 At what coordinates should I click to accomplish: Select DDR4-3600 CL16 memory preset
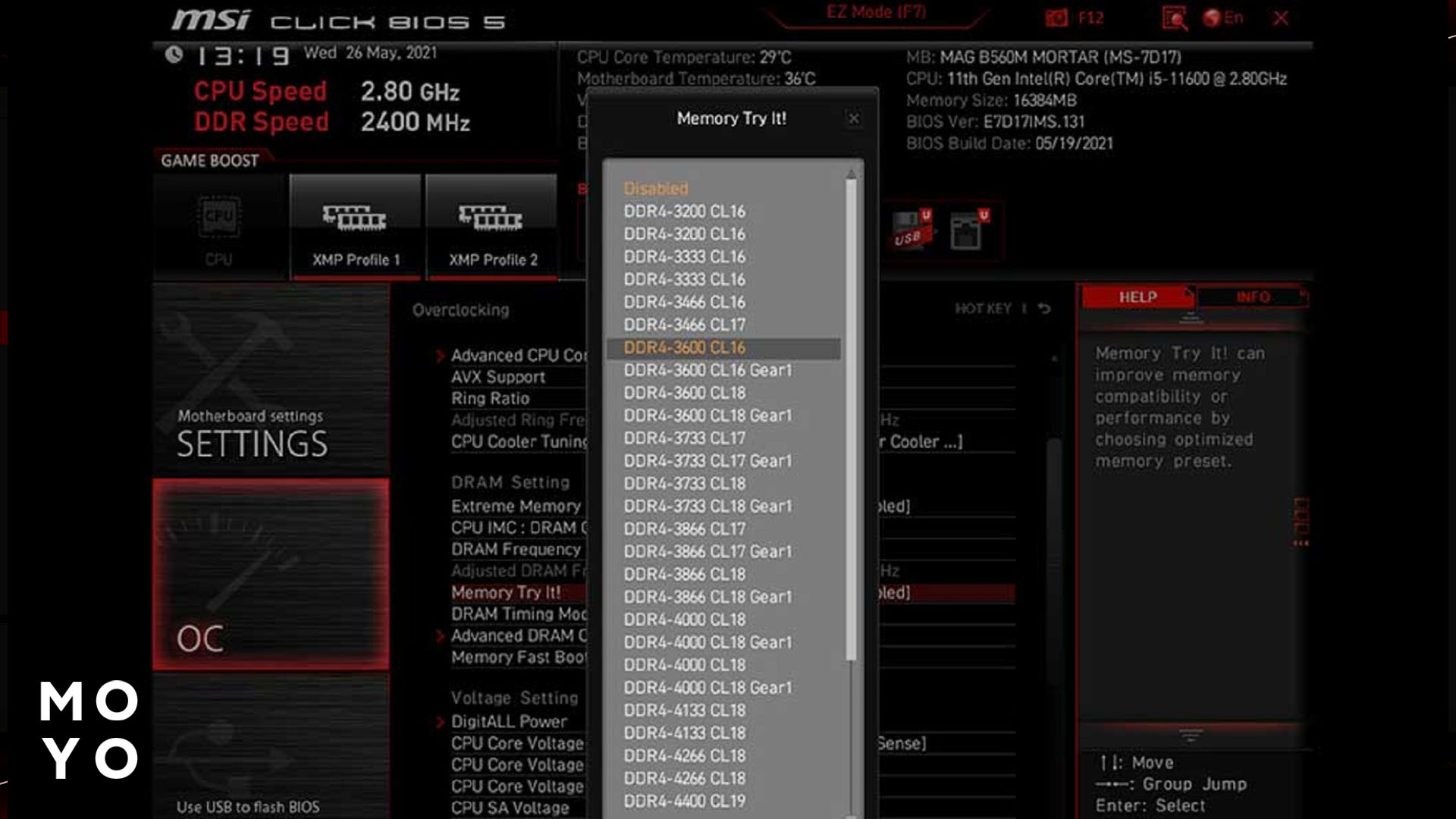(x=684, y=347)
